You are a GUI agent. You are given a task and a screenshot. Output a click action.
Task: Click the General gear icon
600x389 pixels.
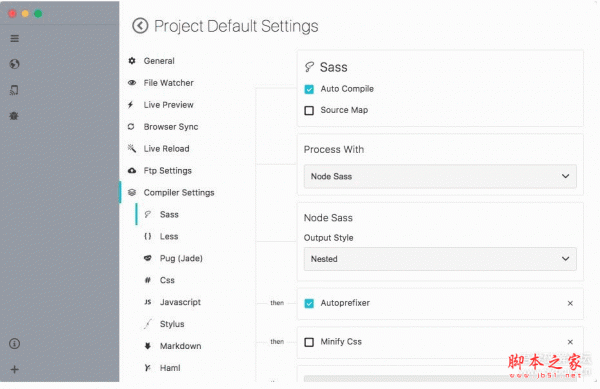(132, 61)
